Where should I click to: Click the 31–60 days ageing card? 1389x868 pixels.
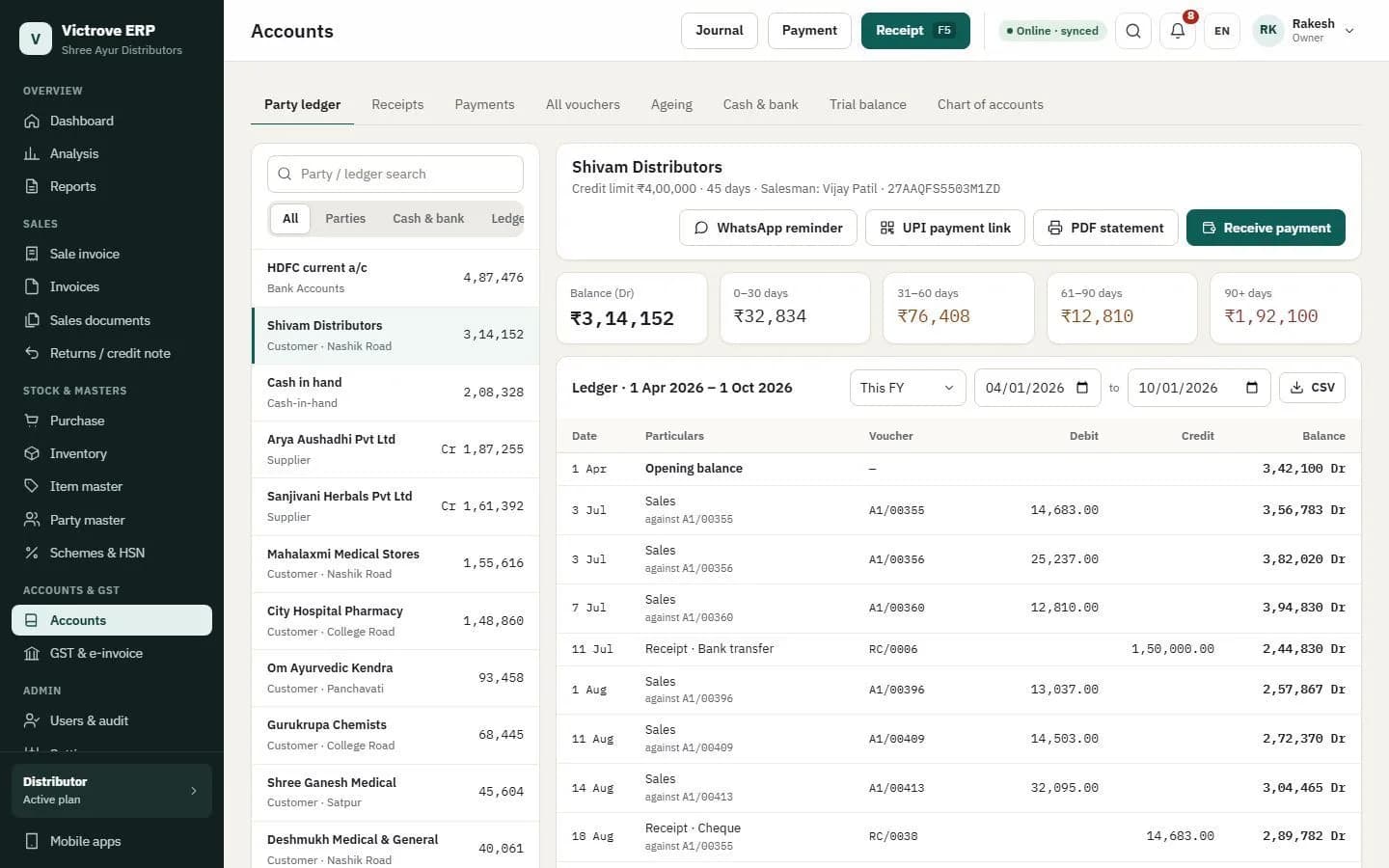point(959,308)
